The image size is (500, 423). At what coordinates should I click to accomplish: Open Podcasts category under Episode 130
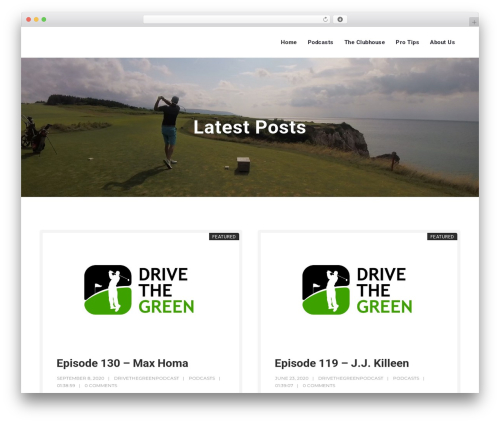[202, 378]
